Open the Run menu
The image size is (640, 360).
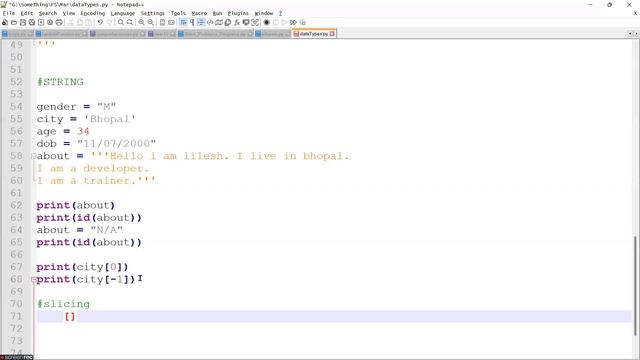(217, 13)
